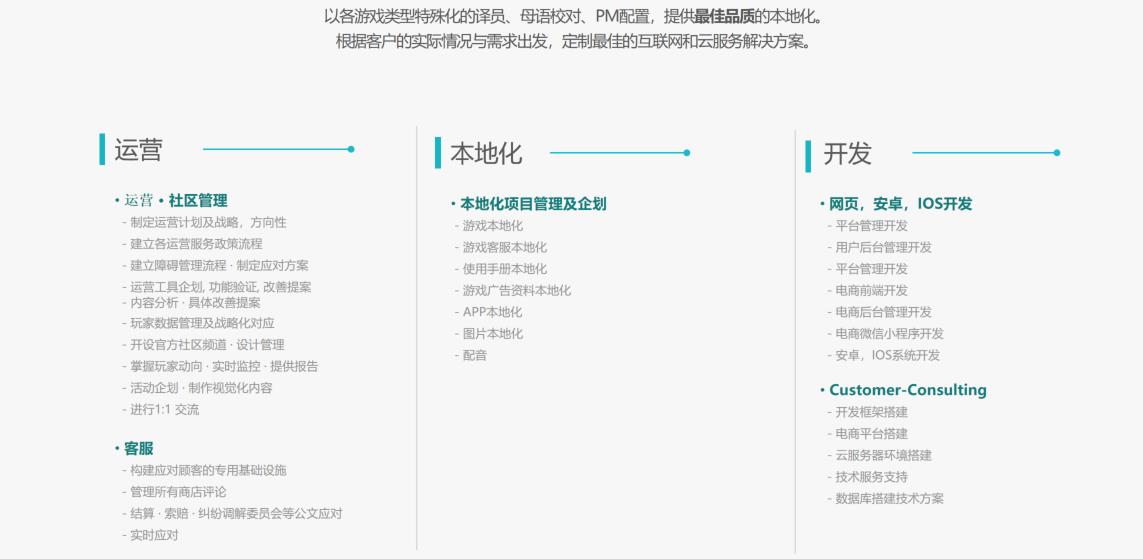Click the teal dot beside the 本地化 heading line

tap(687, 153)
